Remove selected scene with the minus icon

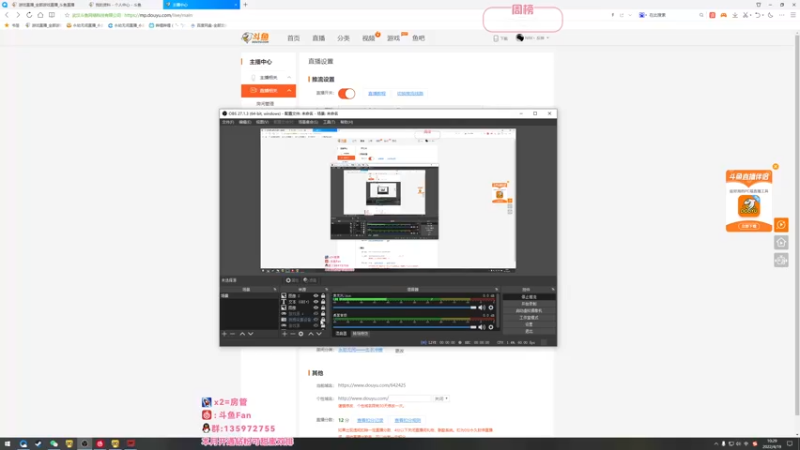tap(233, 334)
